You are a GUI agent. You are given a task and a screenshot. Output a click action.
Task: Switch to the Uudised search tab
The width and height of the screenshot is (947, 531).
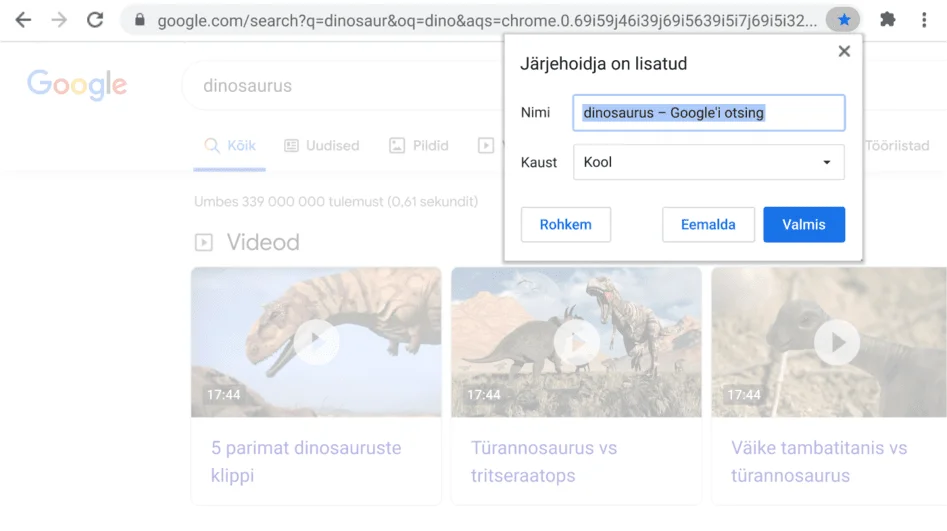321,146
